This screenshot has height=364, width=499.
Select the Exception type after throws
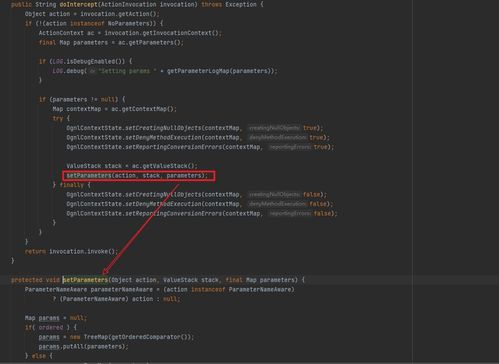[x=241, y=5]
